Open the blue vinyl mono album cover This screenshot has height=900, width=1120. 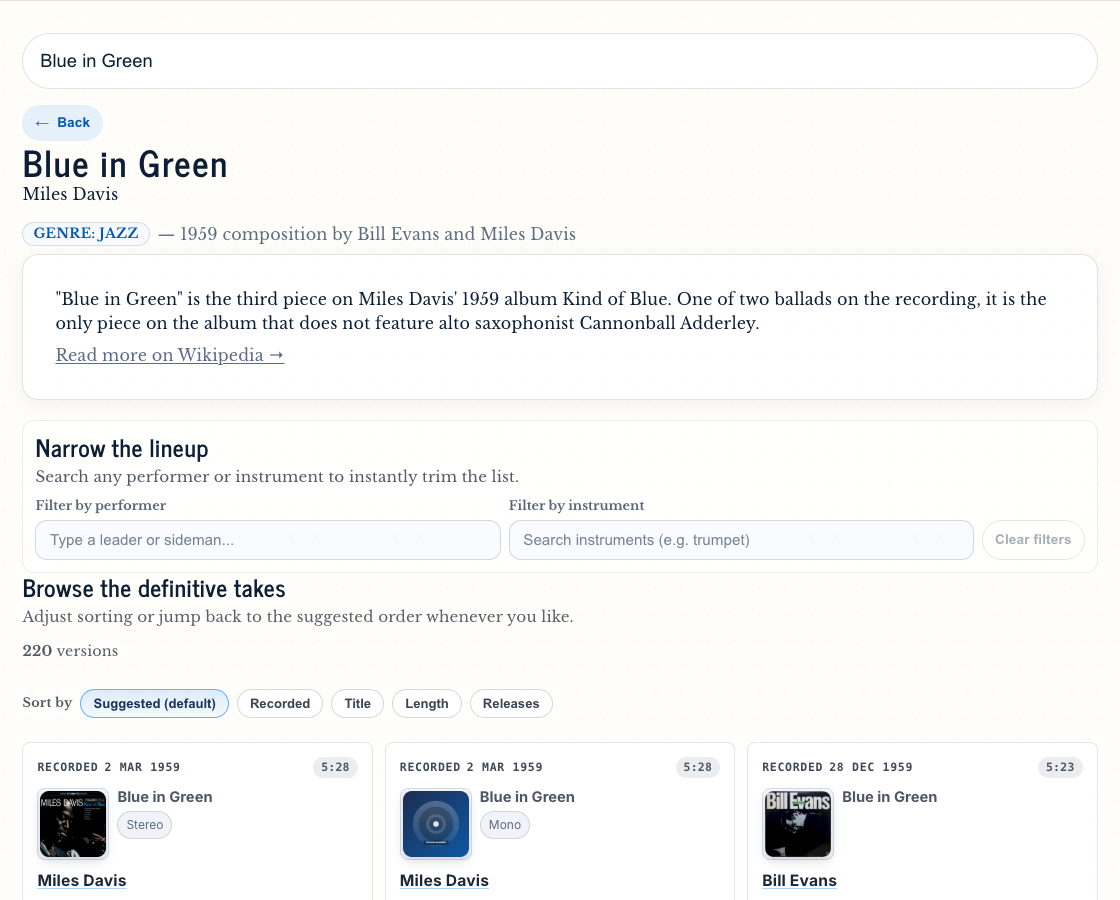pos(435,824)
